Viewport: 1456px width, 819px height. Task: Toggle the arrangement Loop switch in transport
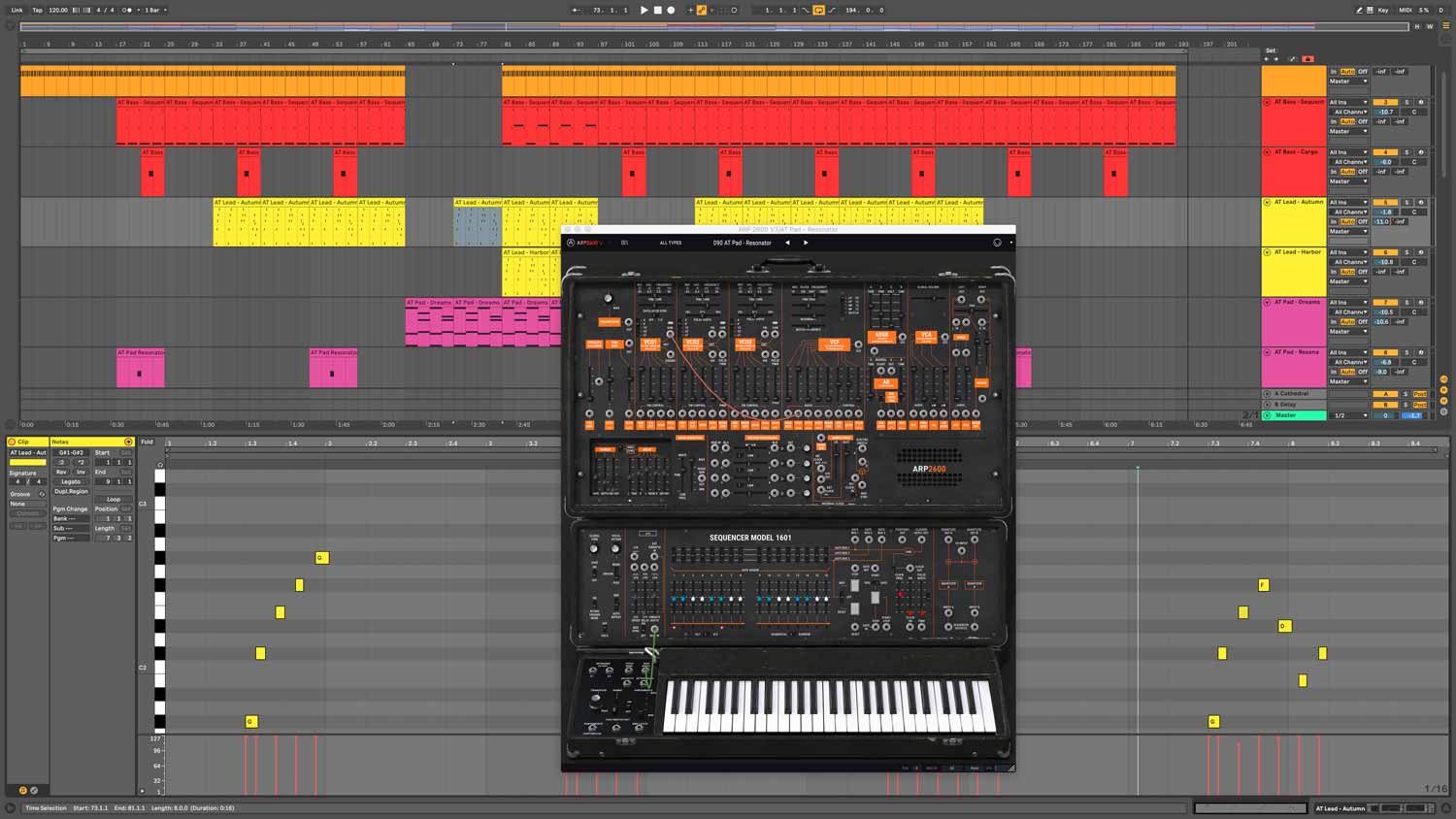click(818, 10)
